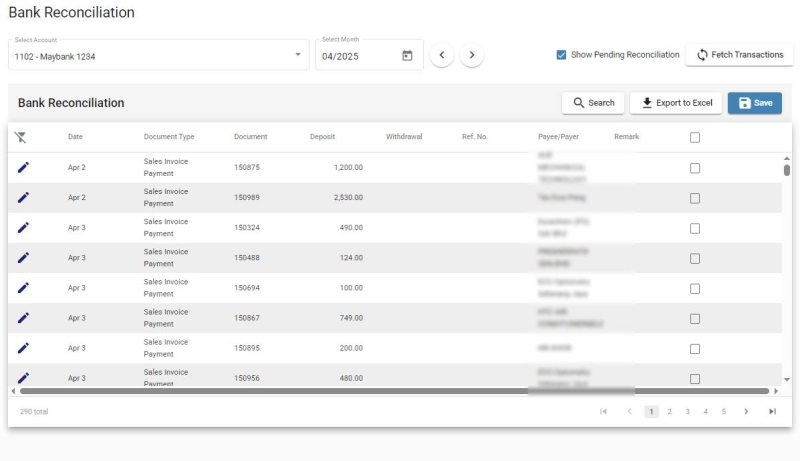Tick checkbox for document 150989
Image resolution: width=800 pixels, height=461 pixels.
(x=695, y=198)
